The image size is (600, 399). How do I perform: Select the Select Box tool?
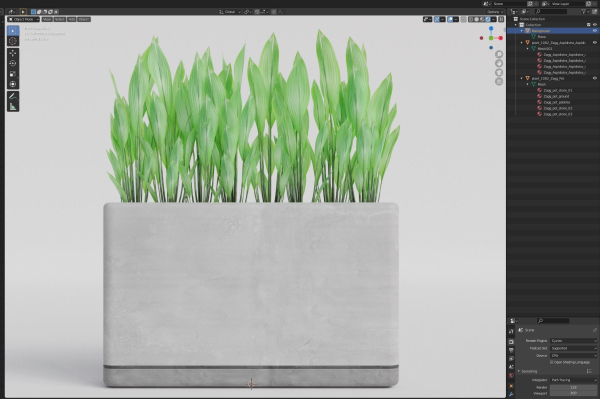[13, 31]
